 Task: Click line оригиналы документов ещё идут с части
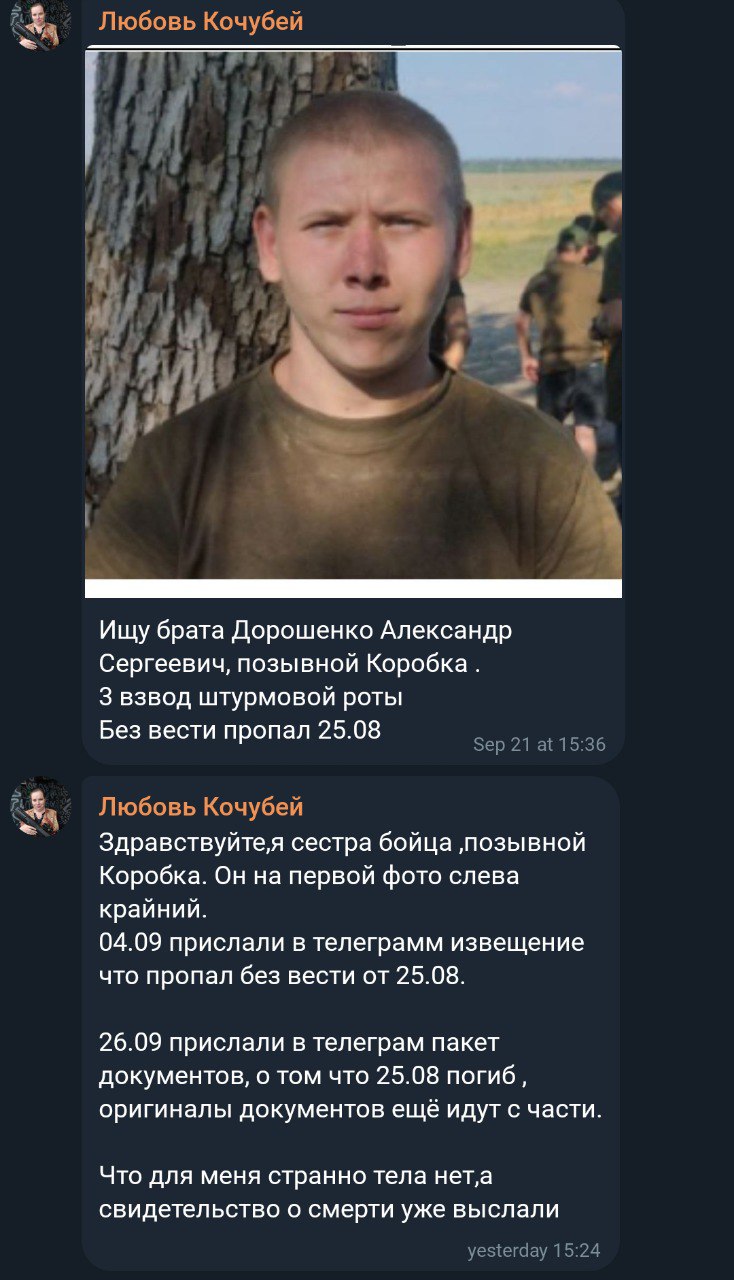point(351,1110)
